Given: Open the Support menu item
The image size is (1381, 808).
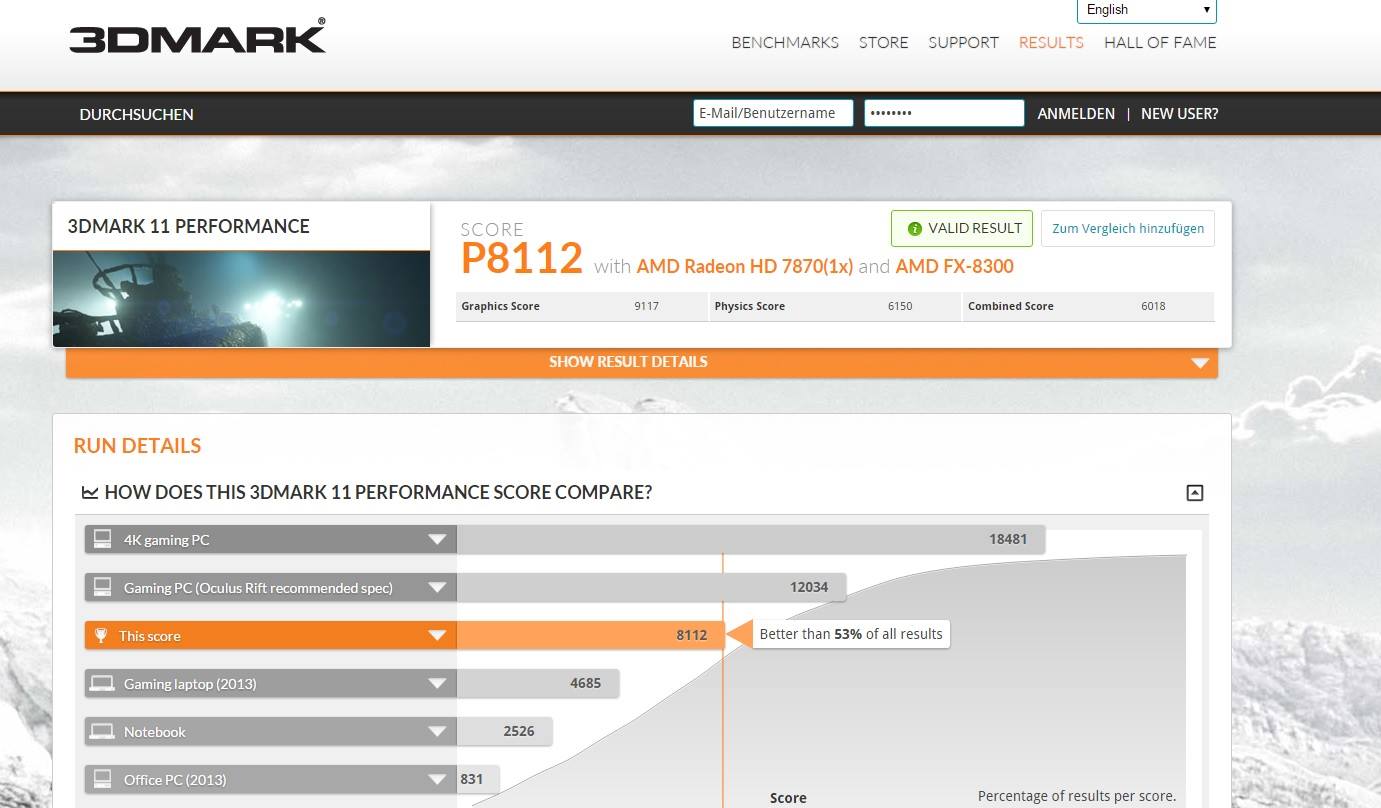Looking at the screenshot, I should pos(963,42).
